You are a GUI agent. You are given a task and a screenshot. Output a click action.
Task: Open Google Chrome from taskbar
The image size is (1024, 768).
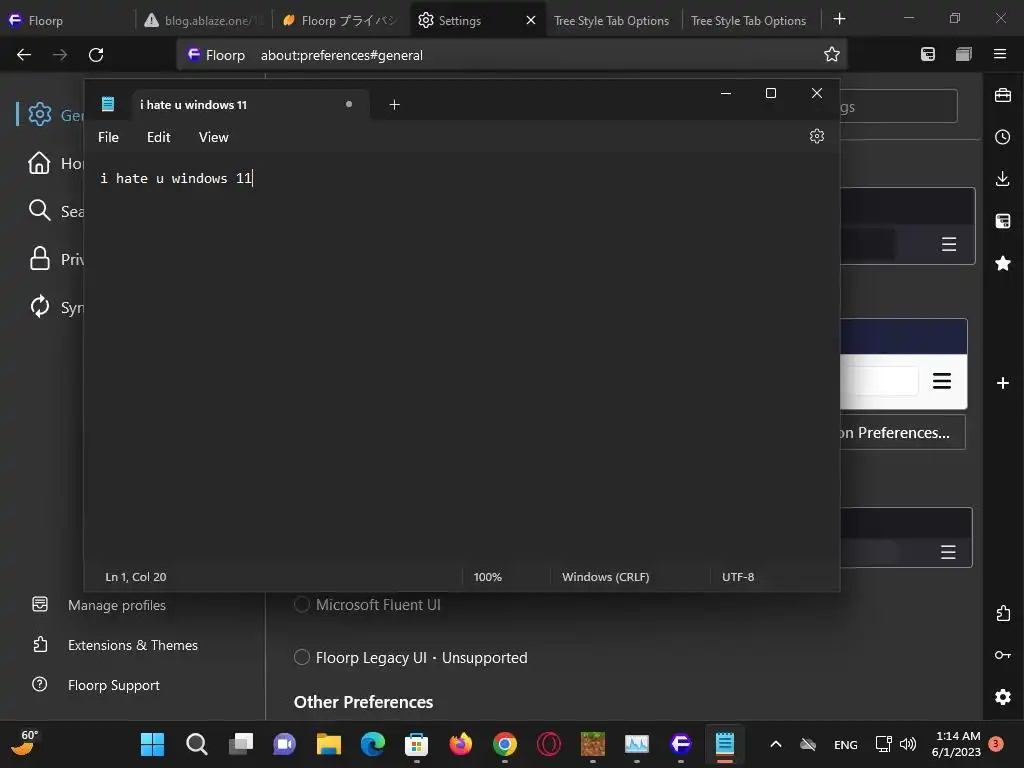point(504,744)
